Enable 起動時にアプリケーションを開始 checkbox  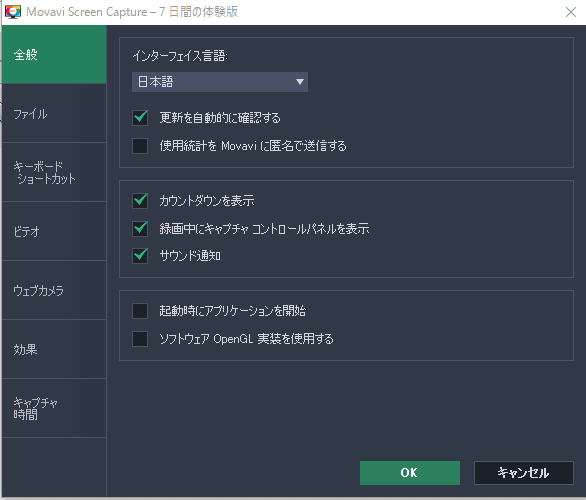click(140, 311)
